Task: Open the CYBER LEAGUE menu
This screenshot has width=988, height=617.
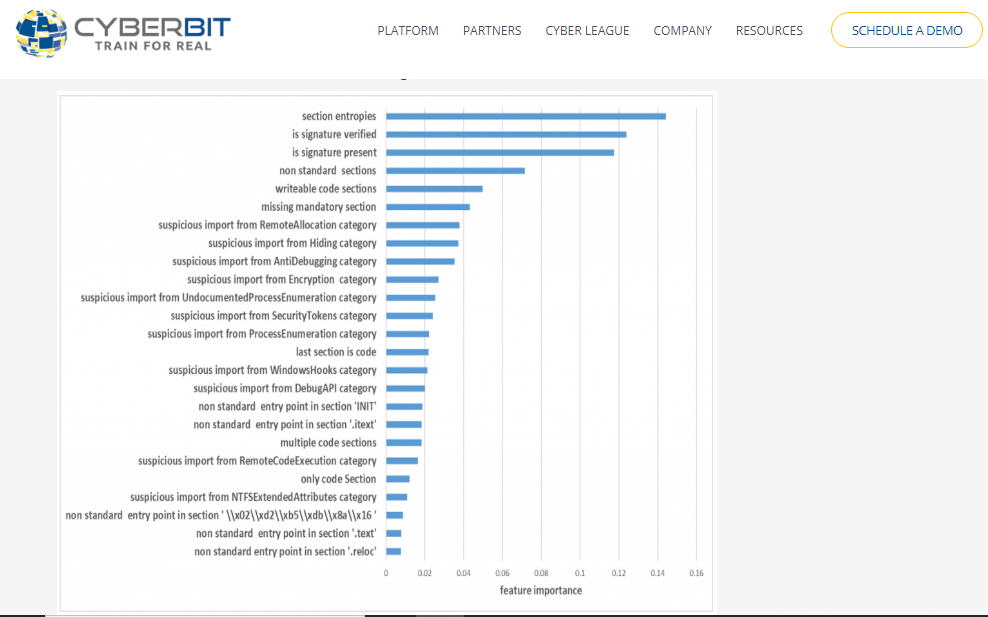Action: pos(587,30)
